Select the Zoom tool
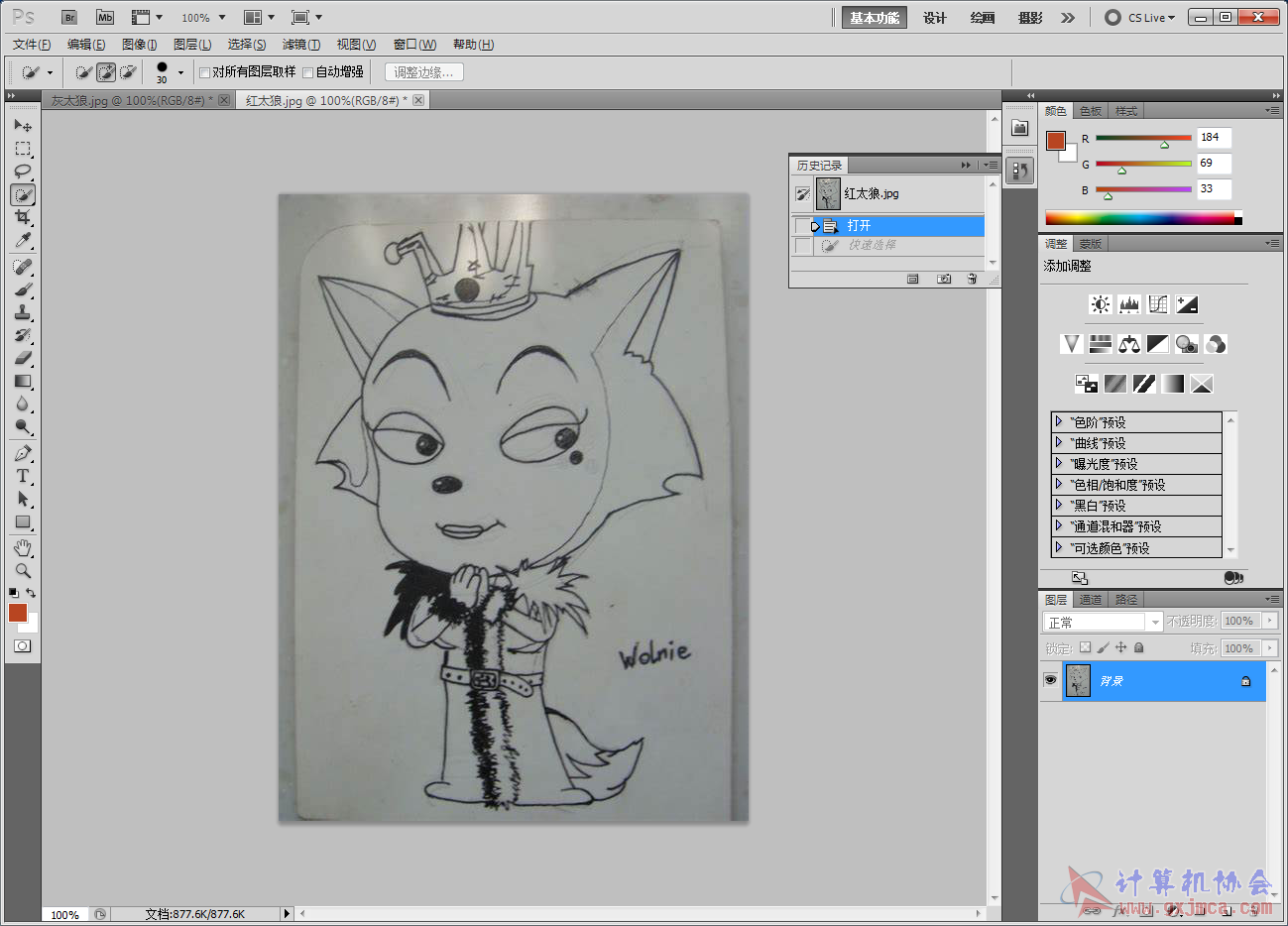The height and width of the screenshot is (926, 1288). click(23, 571)
